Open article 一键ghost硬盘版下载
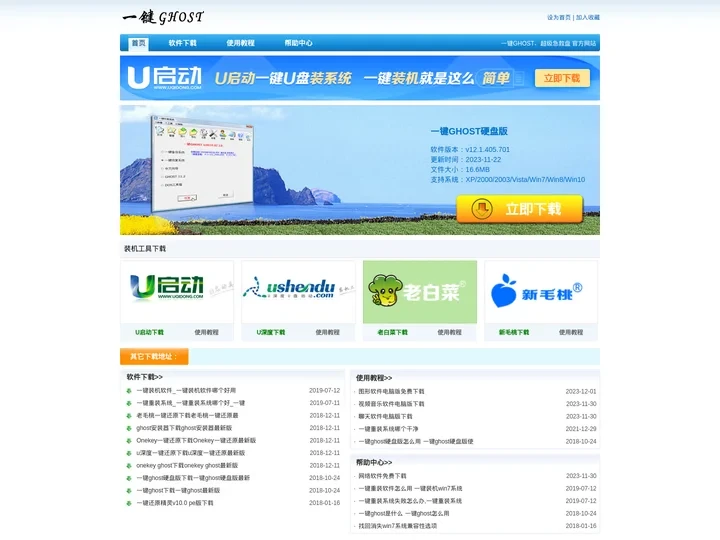This screenshot has height=540, width=720. [193, 478]
